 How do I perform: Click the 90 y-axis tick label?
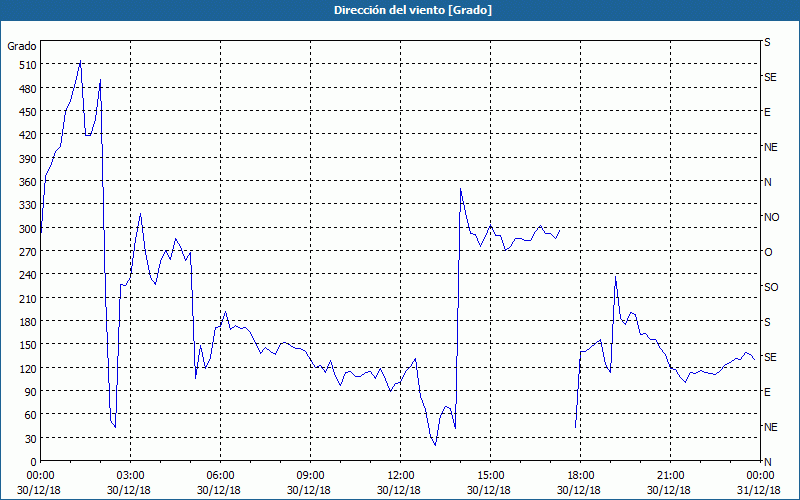tap(31, 392)
